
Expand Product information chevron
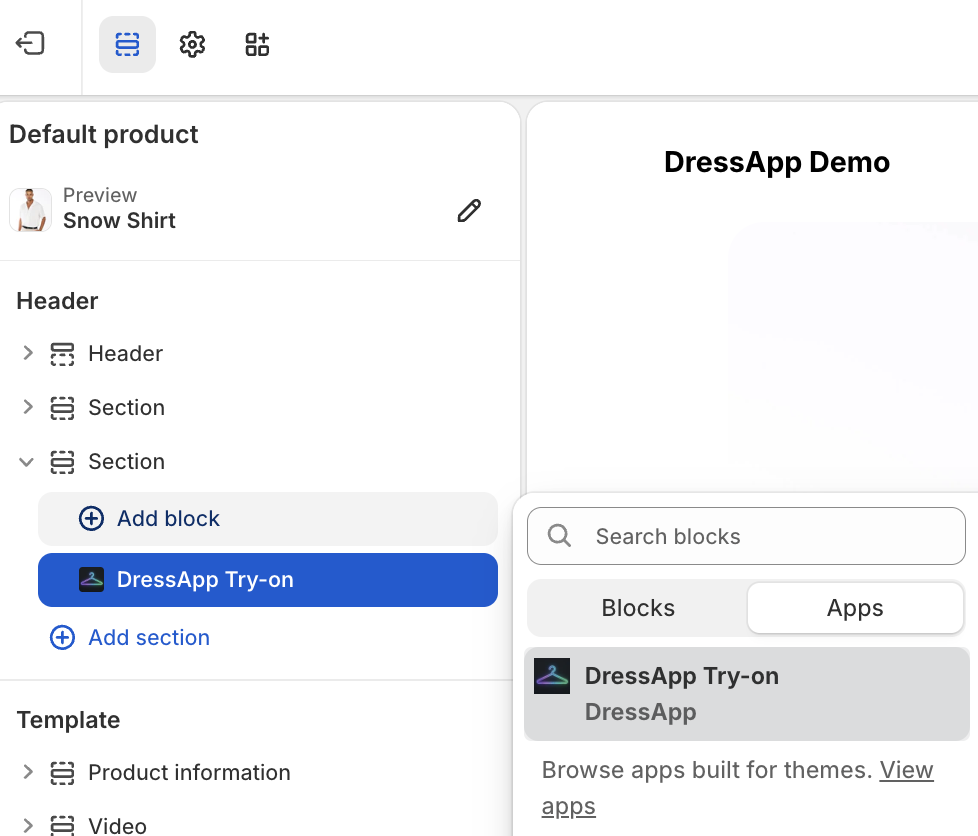point(27,772)
